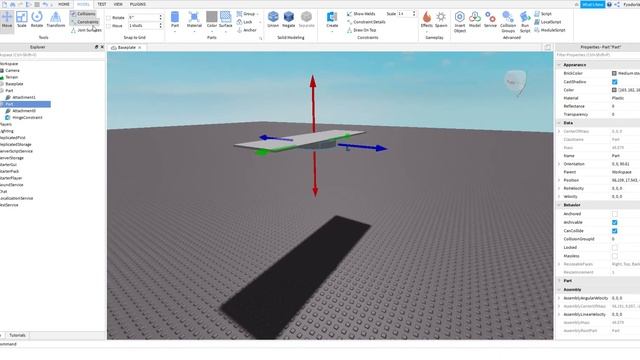Insert a Script from Advanced group

pos(543,14)
